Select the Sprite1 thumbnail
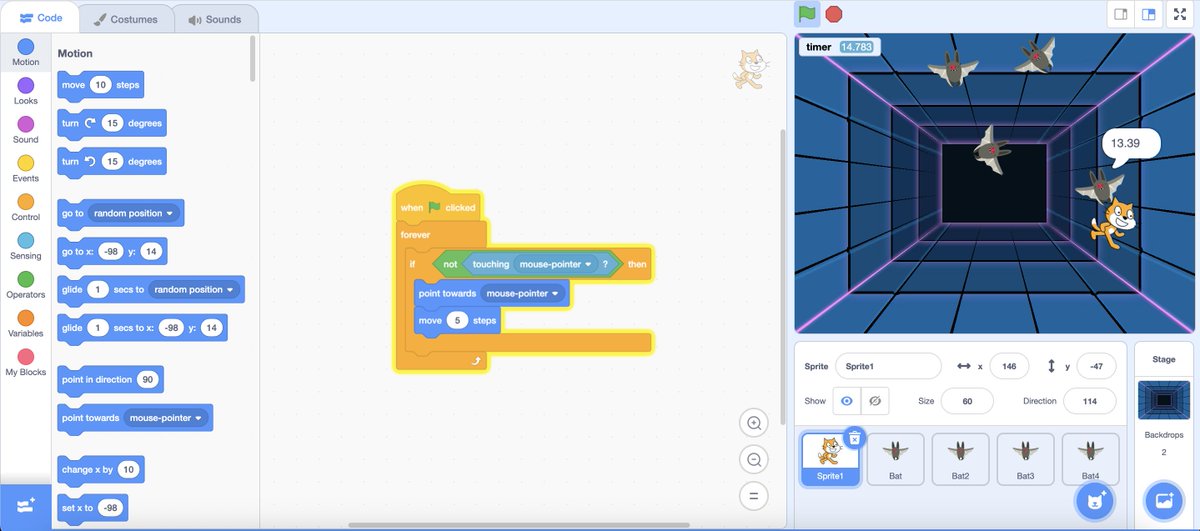1200x531 pixels. click(830, 459)
